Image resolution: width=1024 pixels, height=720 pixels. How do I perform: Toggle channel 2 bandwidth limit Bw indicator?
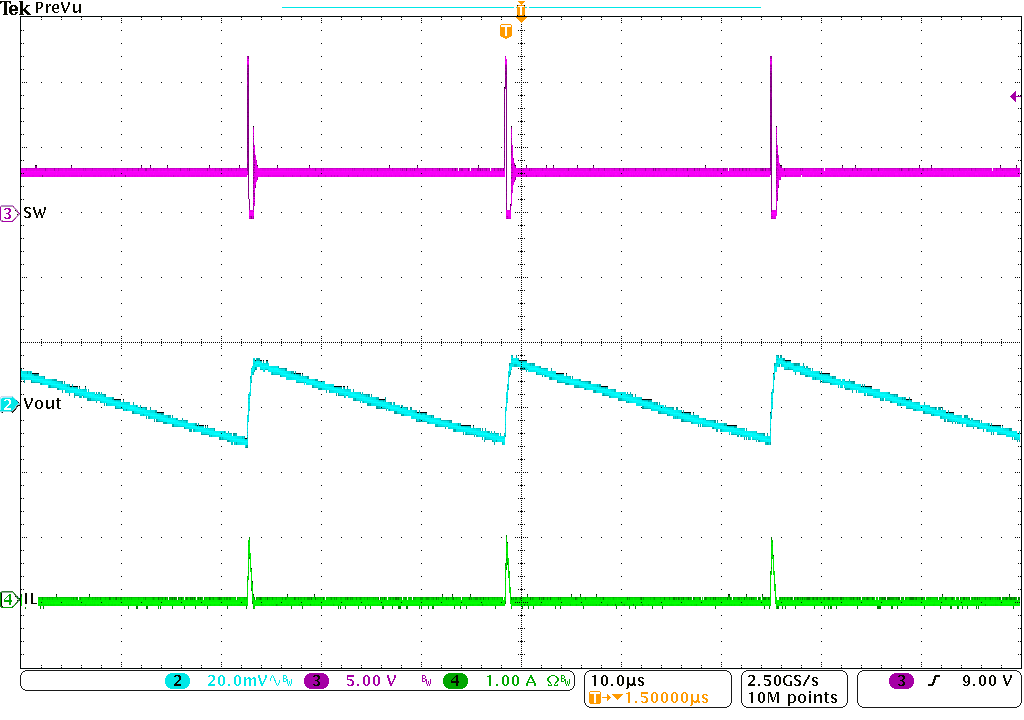(287, 680)
